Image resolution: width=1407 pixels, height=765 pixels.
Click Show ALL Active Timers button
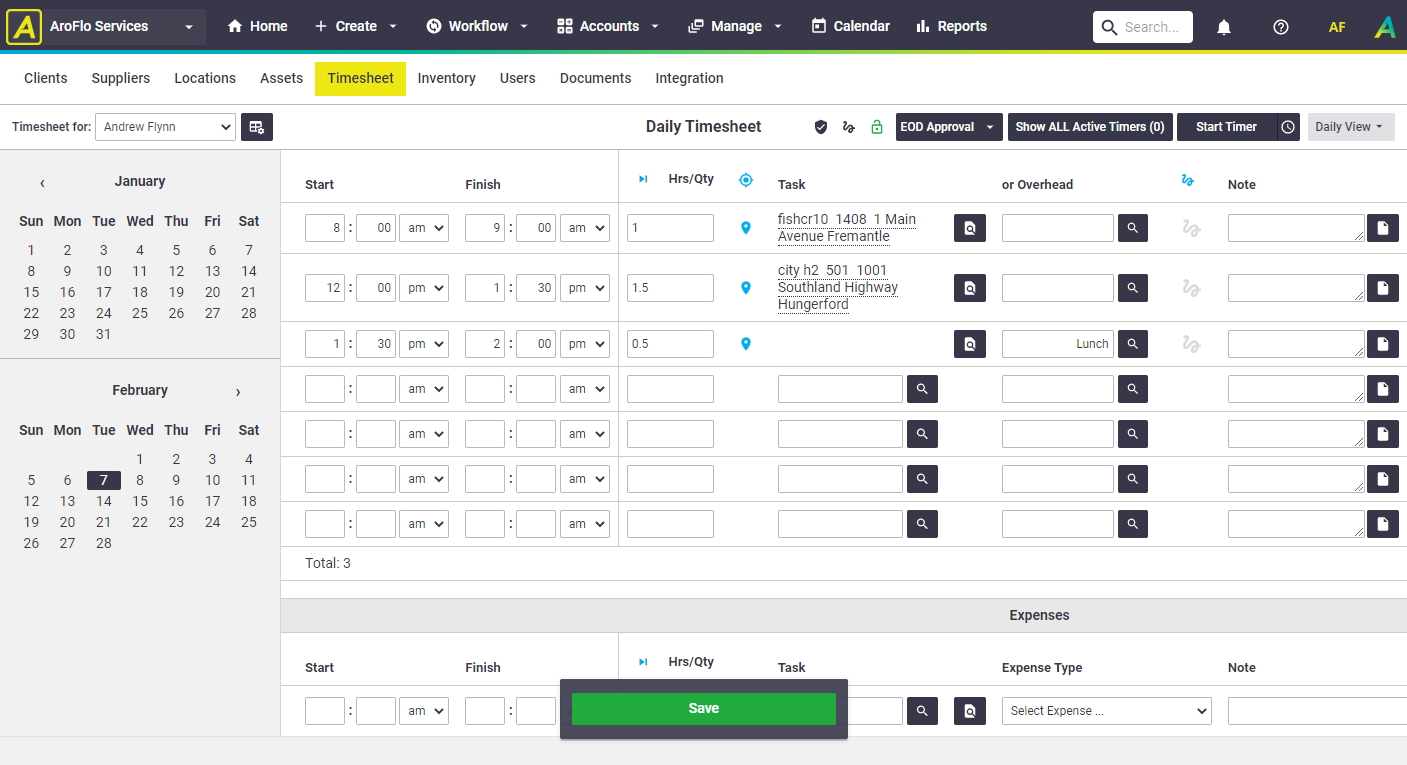coord(1090,127)
